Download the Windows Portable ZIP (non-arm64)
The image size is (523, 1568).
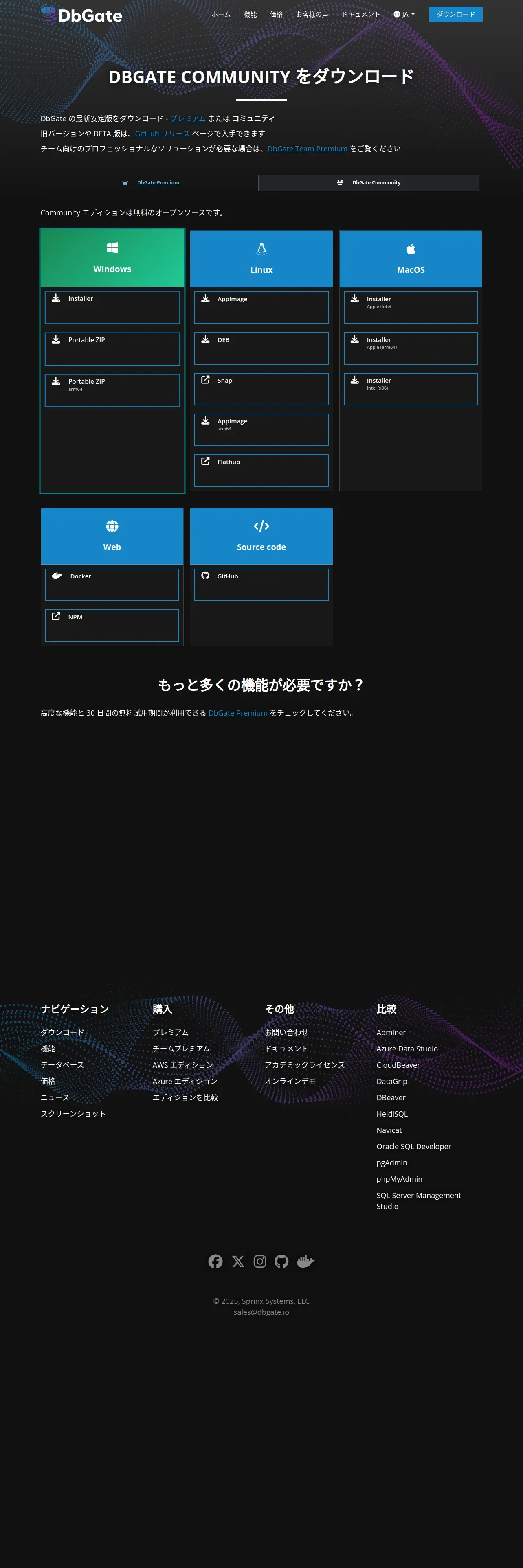point(112,349)
